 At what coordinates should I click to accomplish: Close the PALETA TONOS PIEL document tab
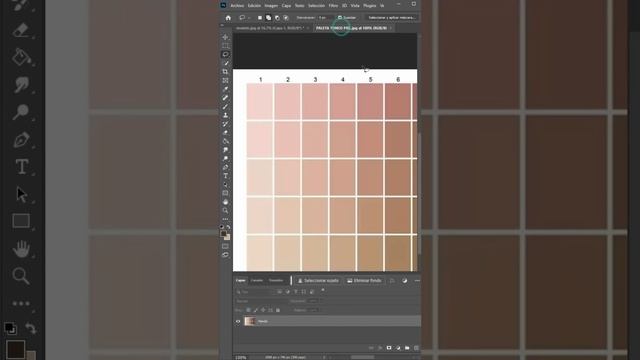[x=391, y=28]
